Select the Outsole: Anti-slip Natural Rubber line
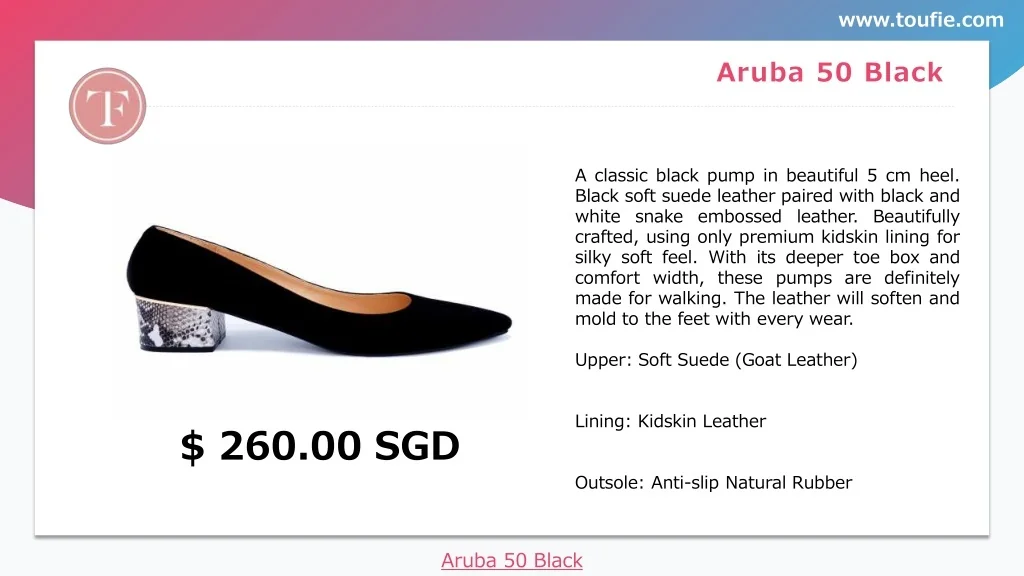1024x576 pixels. tap(713, 483)
